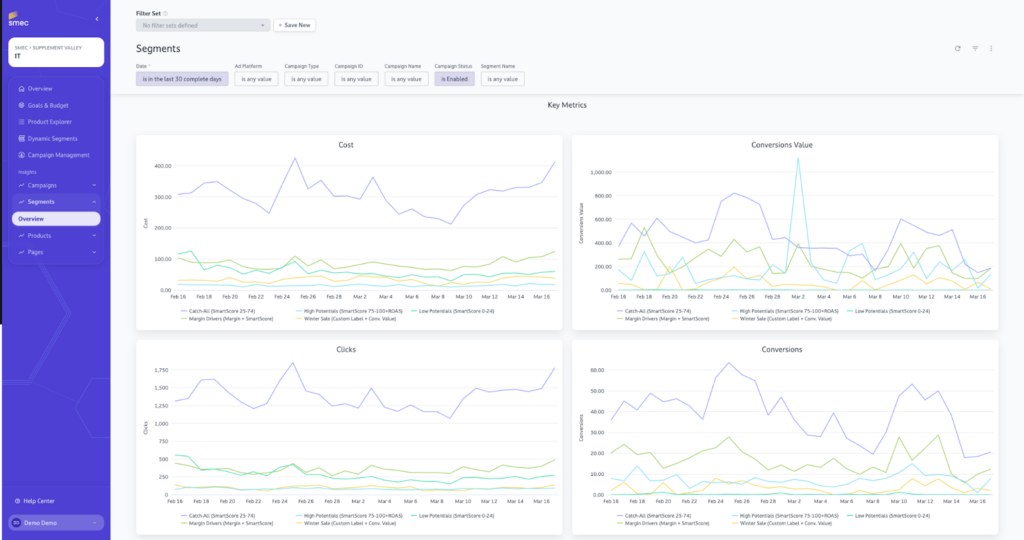Screen dimensions: 1024x540
Task: Click the smec logo
Action: (20, 17)
